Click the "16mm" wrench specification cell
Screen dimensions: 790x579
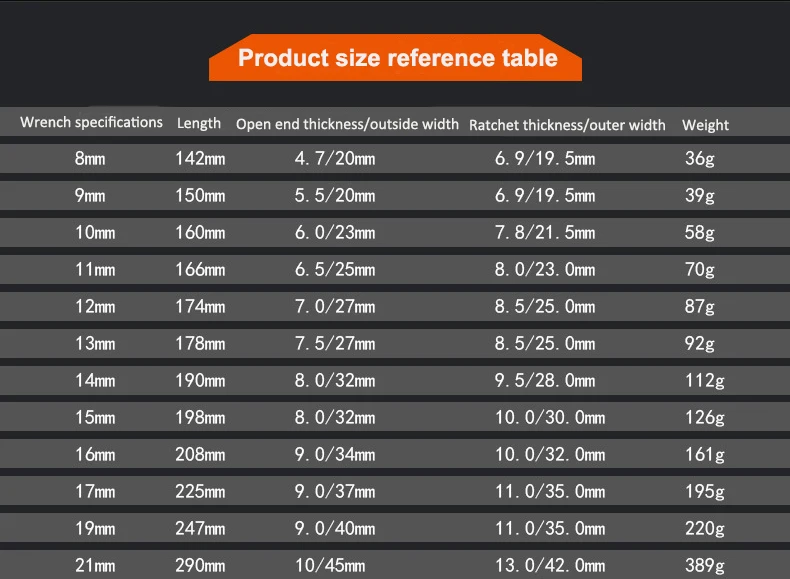[95, 455]
